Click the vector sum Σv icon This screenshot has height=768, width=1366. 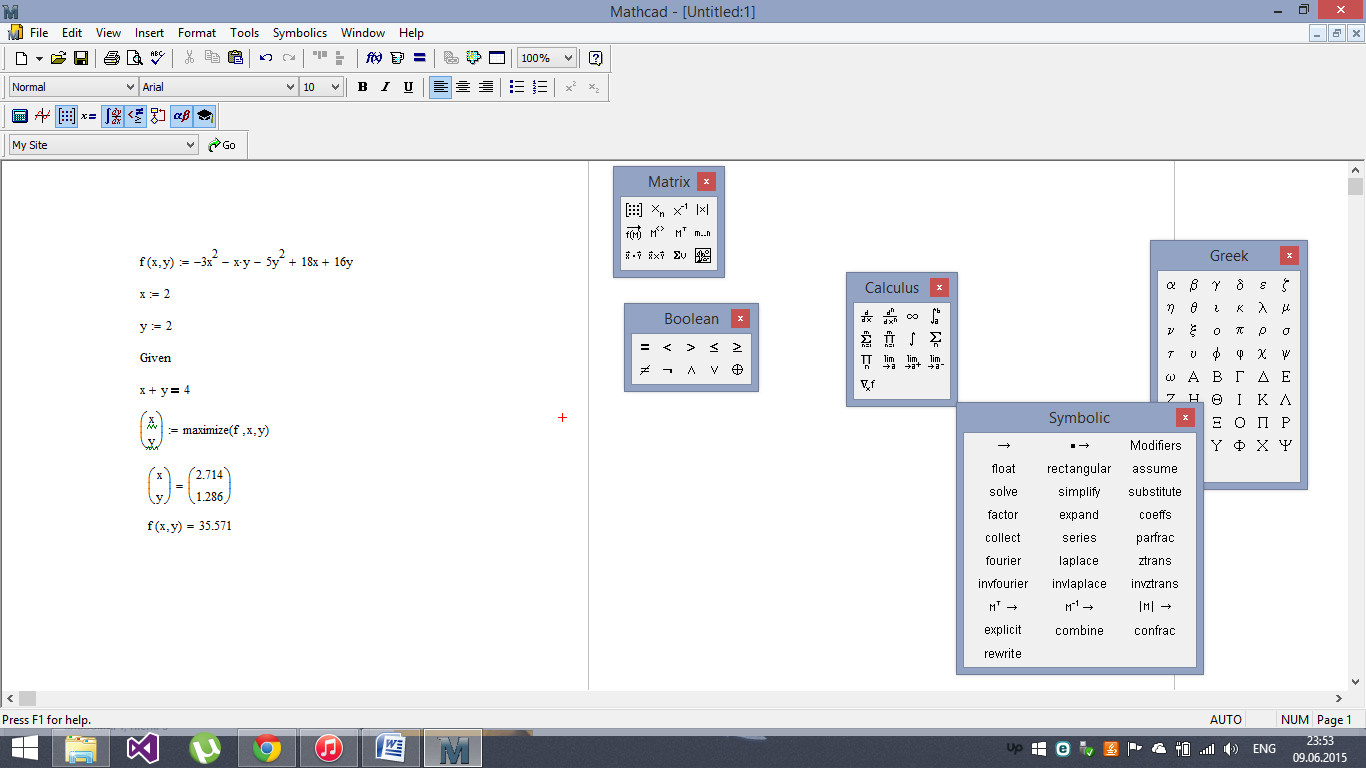680,255
